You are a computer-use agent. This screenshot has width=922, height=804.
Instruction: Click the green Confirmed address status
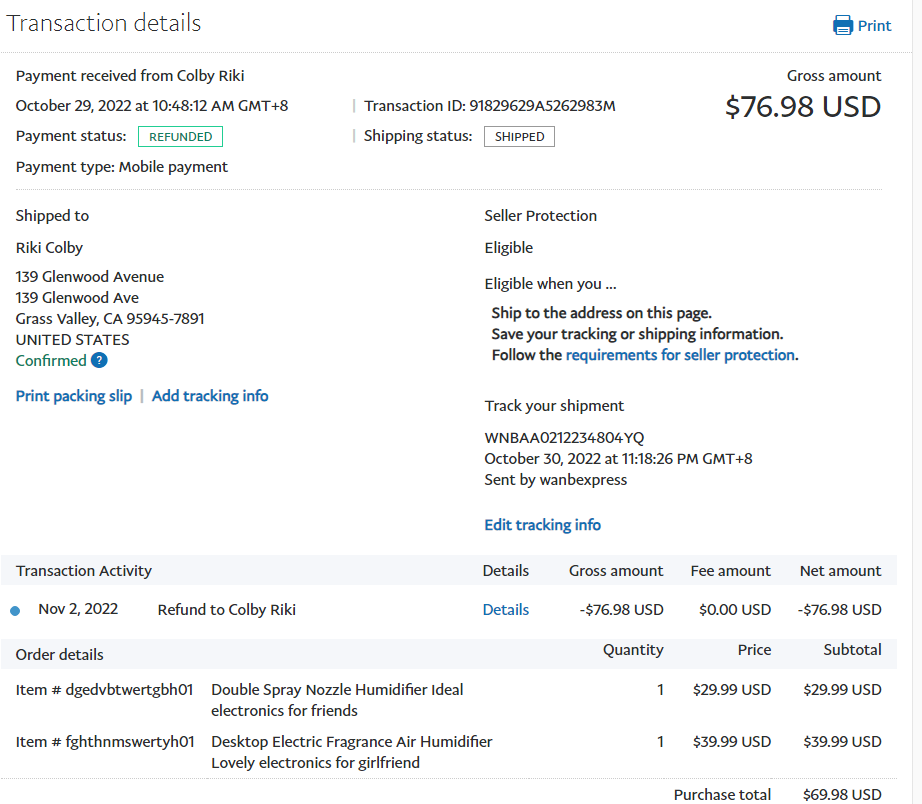click(51, 361)
